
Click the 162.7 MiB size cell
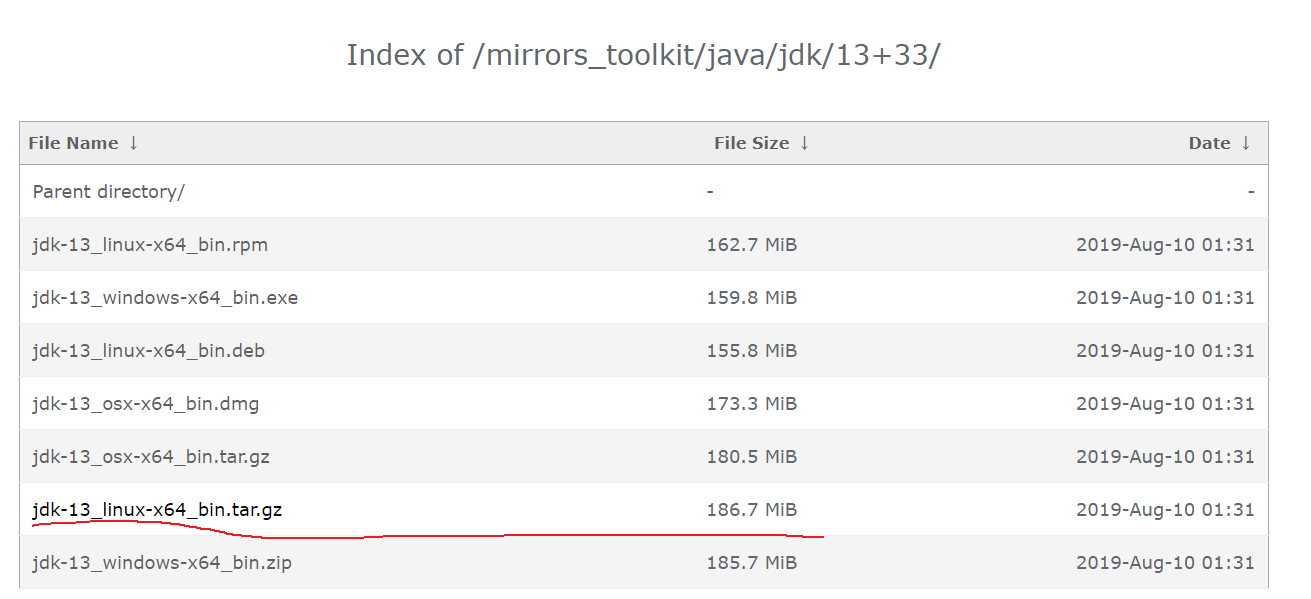[x=751, y=244]
